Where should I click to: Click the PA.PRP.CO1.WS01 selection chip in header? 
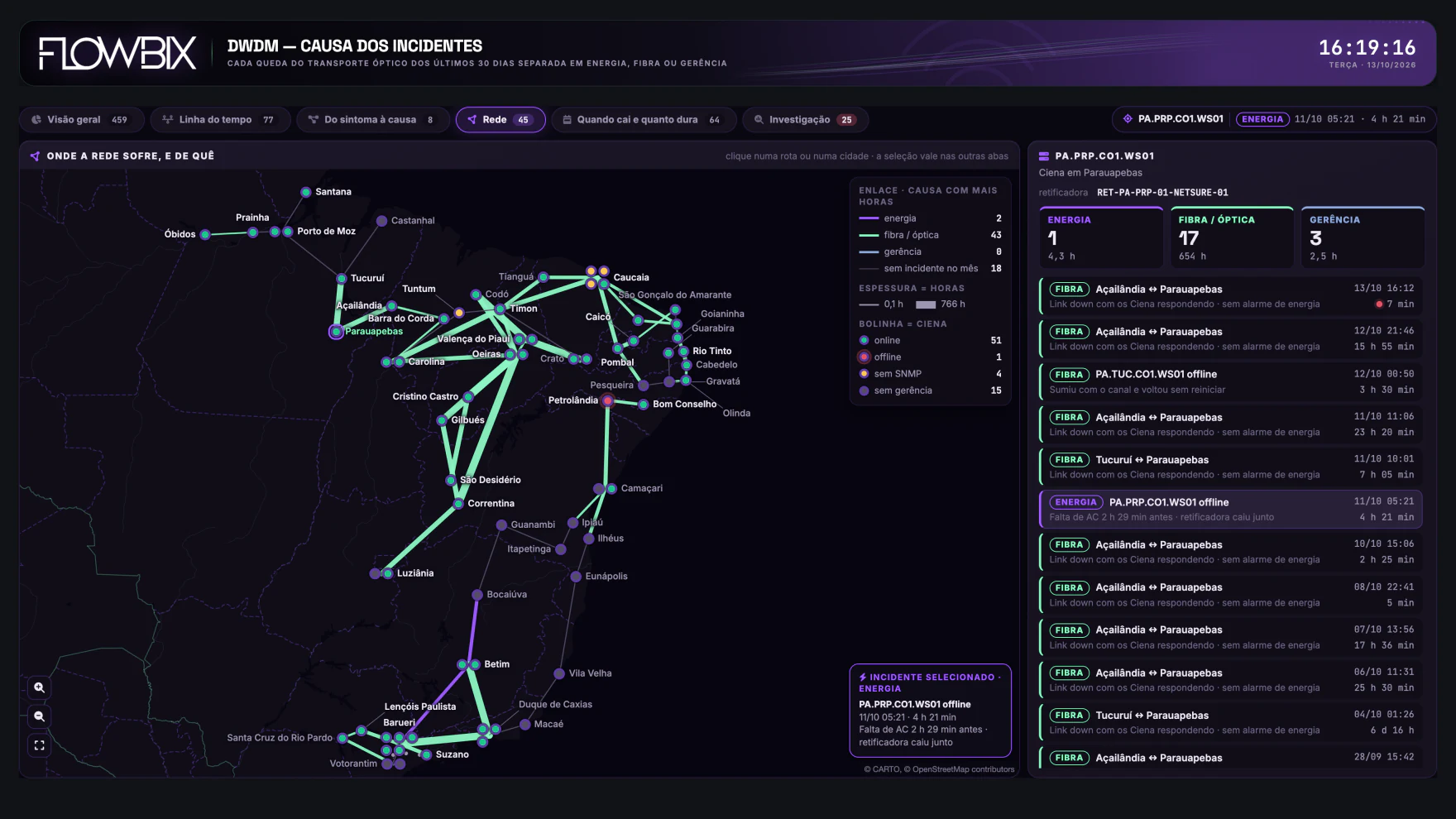[1274, 119]
